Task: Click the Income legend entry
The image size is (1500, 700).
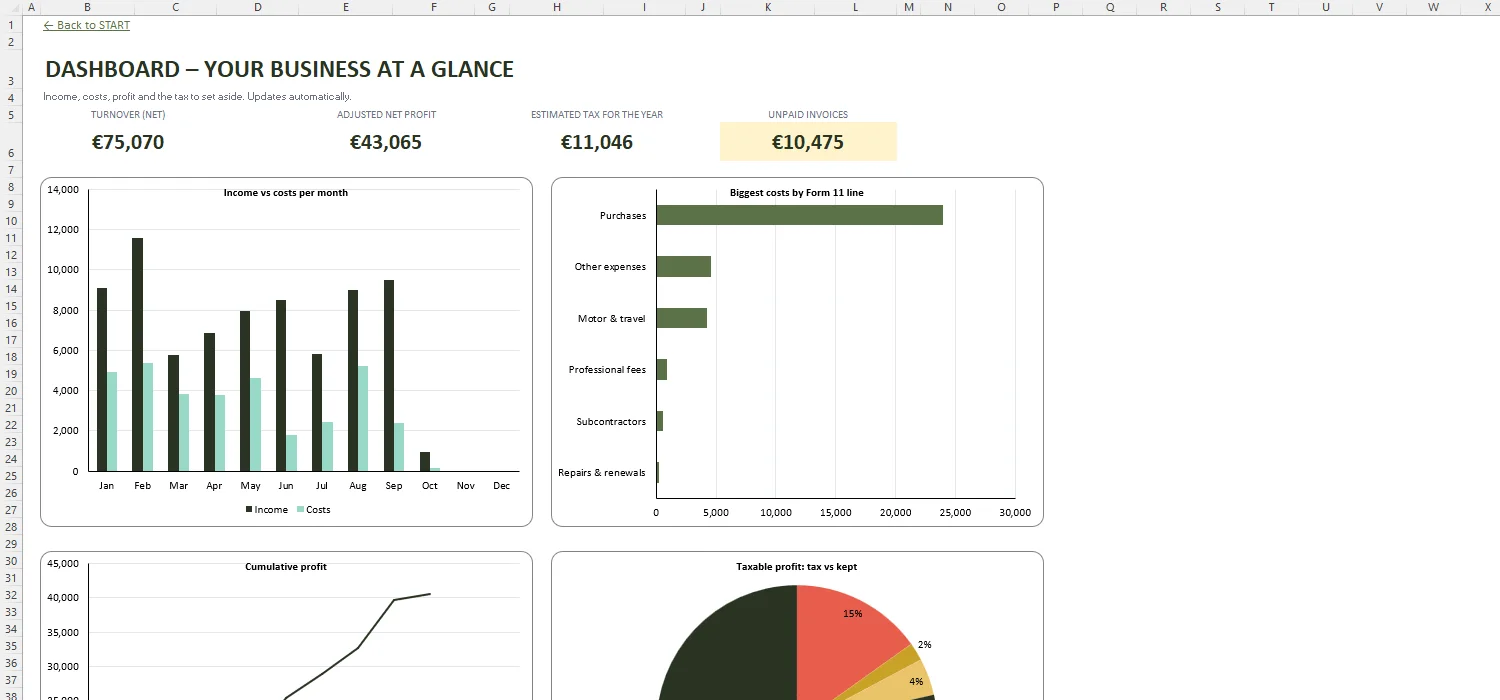Action: [267, 509]
